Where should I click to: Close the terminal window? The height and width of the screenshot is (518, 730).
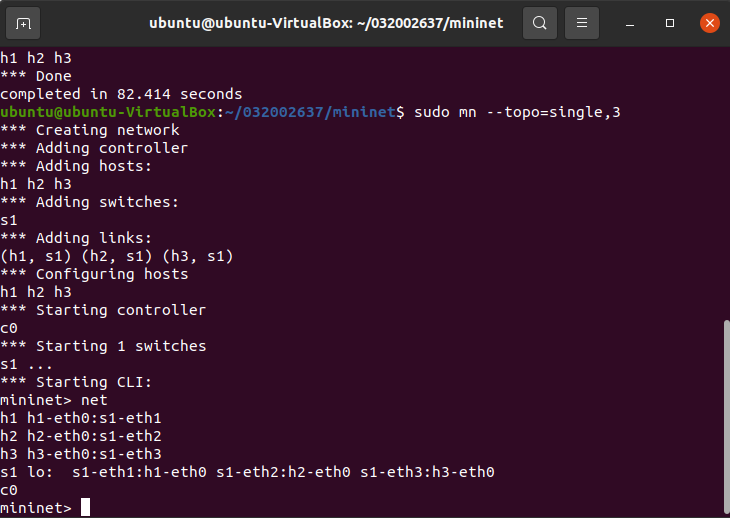tap(708, 22)
